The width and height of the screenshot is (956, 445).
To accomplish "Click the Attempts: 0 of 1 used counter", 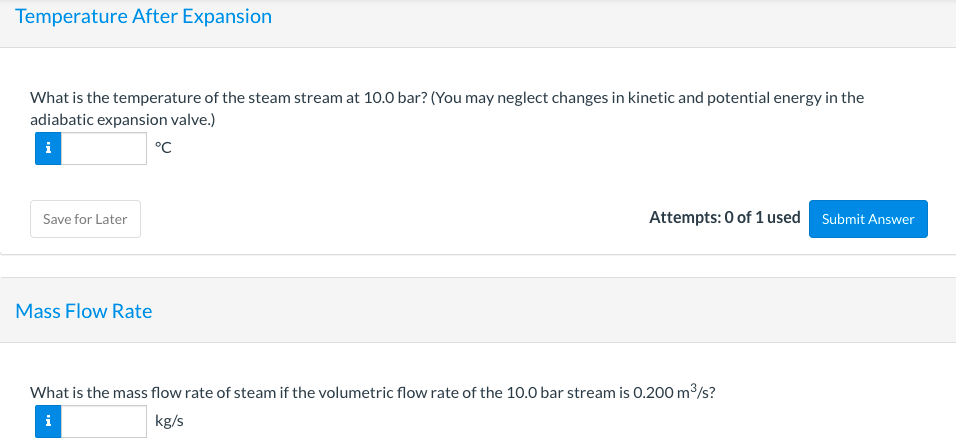I will coord(724,218).
